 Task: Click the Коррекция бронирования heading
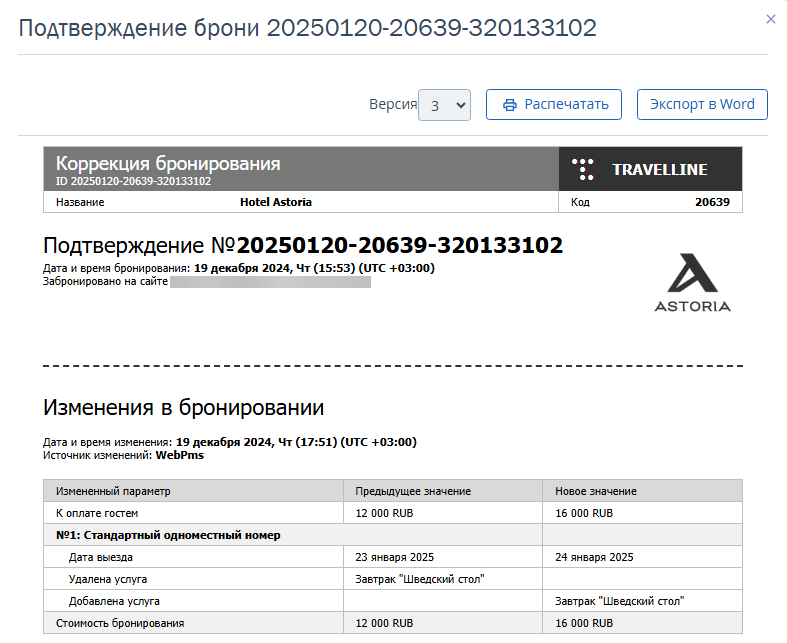click(168, 164)
